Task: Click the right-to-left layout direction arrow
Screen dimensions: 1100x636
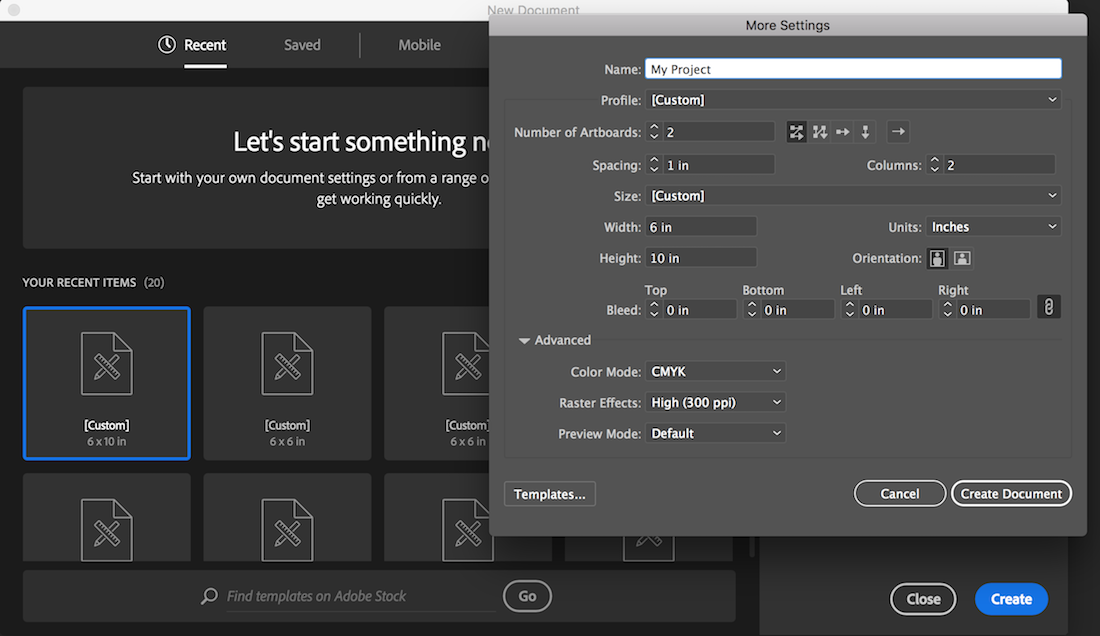Action: coord(897,131)
